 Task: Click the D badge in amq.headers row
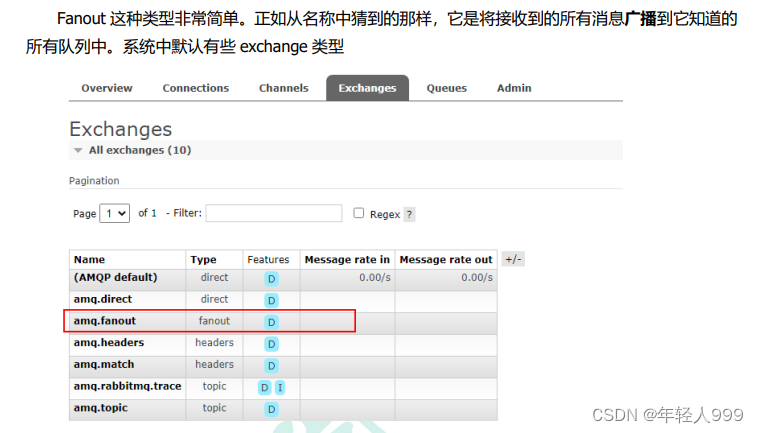pos(271,344)
